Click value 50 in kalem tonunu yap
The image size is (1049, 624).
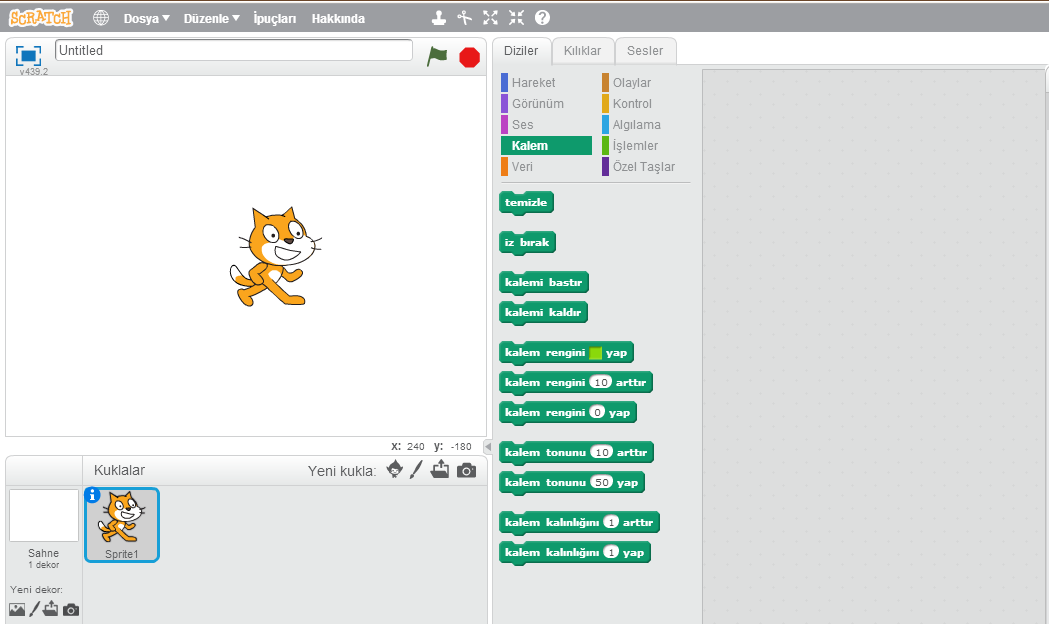tap(602, 482)
